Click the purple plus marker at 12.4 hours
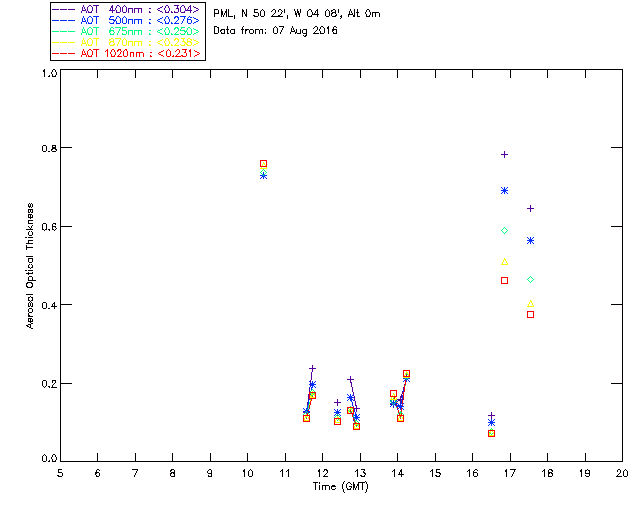640x512 pixels. click(337, 403)
